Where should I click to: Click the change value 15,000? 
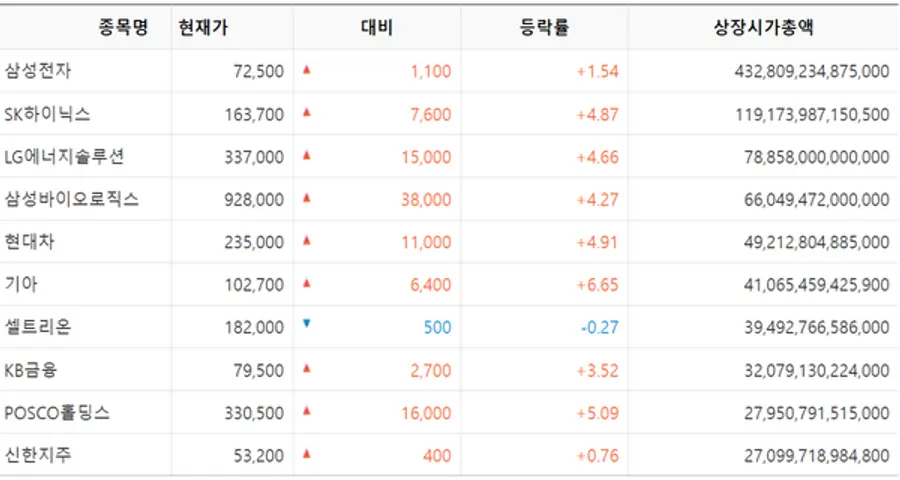point(426,157)
